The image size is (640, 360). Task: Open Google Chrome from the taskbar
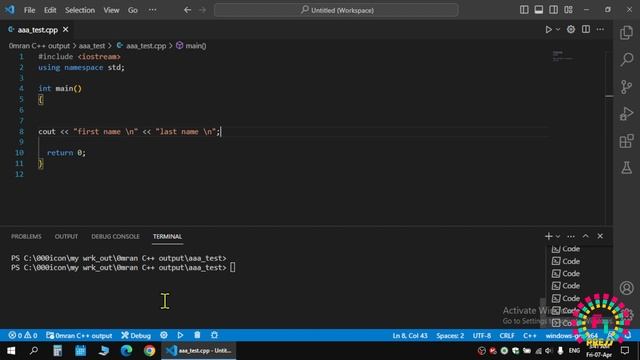point(149,351)
